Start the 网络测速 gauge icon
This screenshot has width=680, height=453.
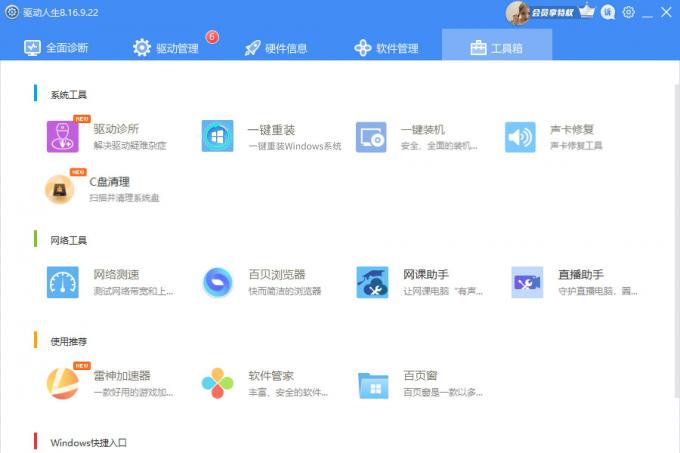pos(63,282)
